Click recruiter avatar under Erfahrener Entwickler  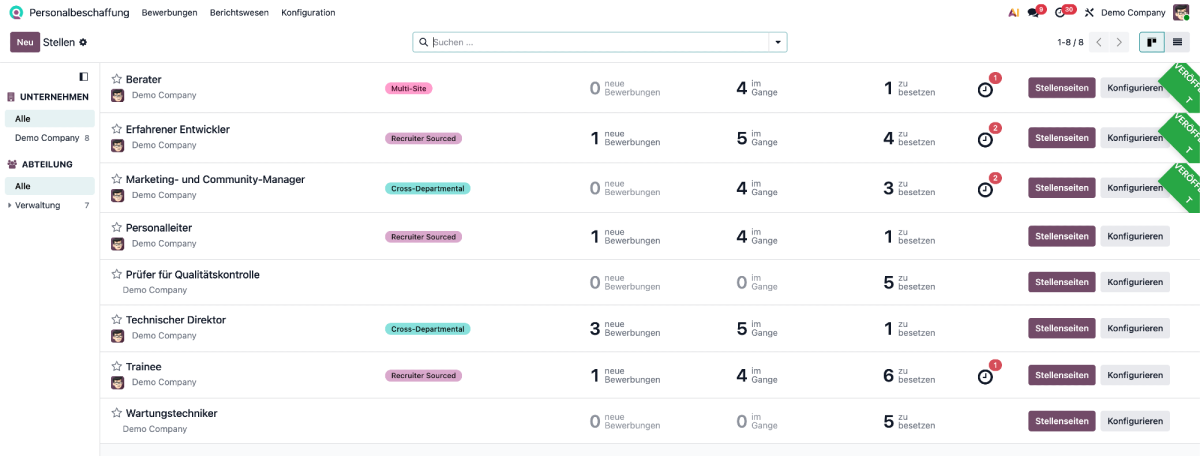[117, 145]
